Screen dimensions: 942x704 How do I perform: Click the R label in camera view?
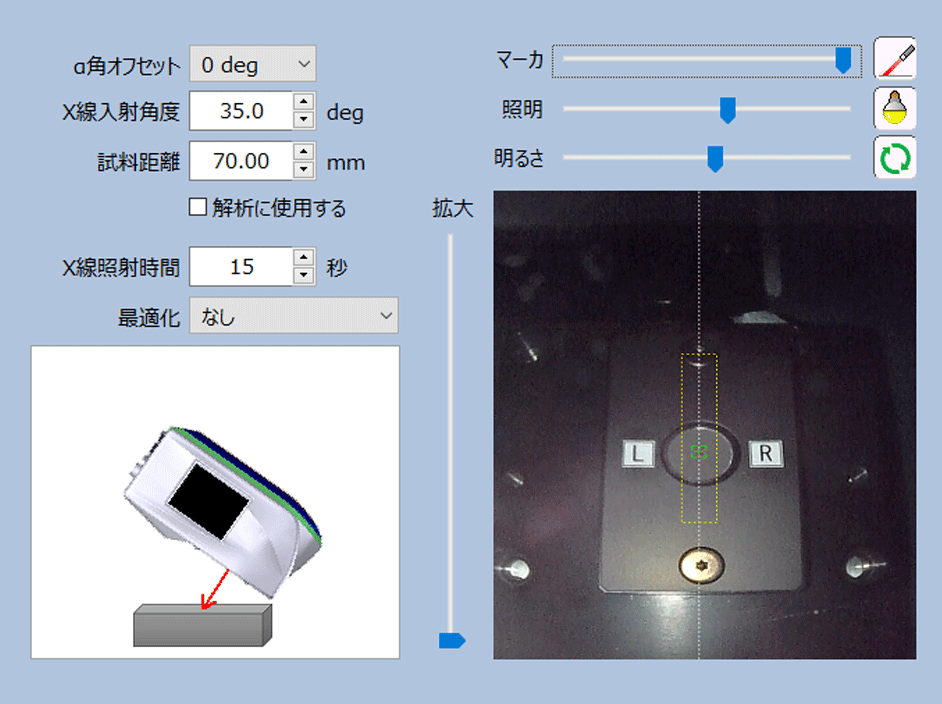point(765,454)
